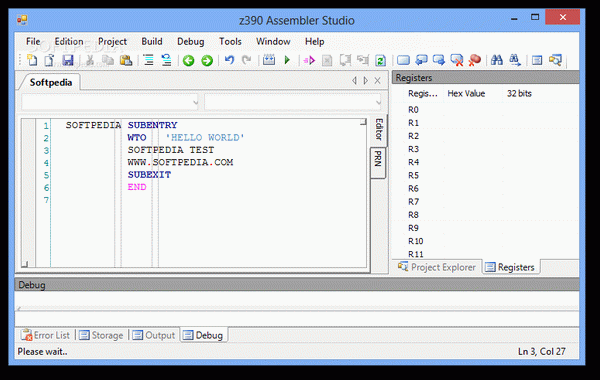Click the Save floppy disk icon
This screenshot has height=380, width=600.
[68, 60]
